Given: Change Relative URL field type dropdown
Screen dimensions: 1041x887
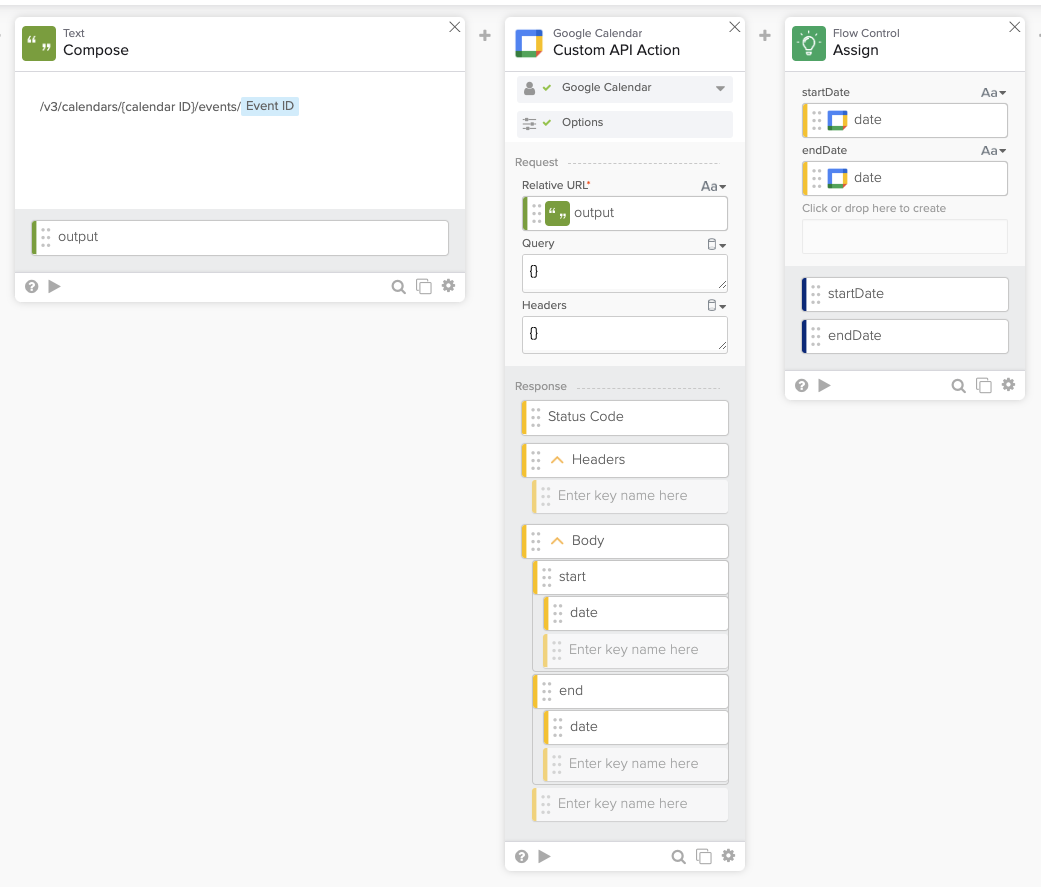Looking at the screenshot, I should click(x=713, y=186).
